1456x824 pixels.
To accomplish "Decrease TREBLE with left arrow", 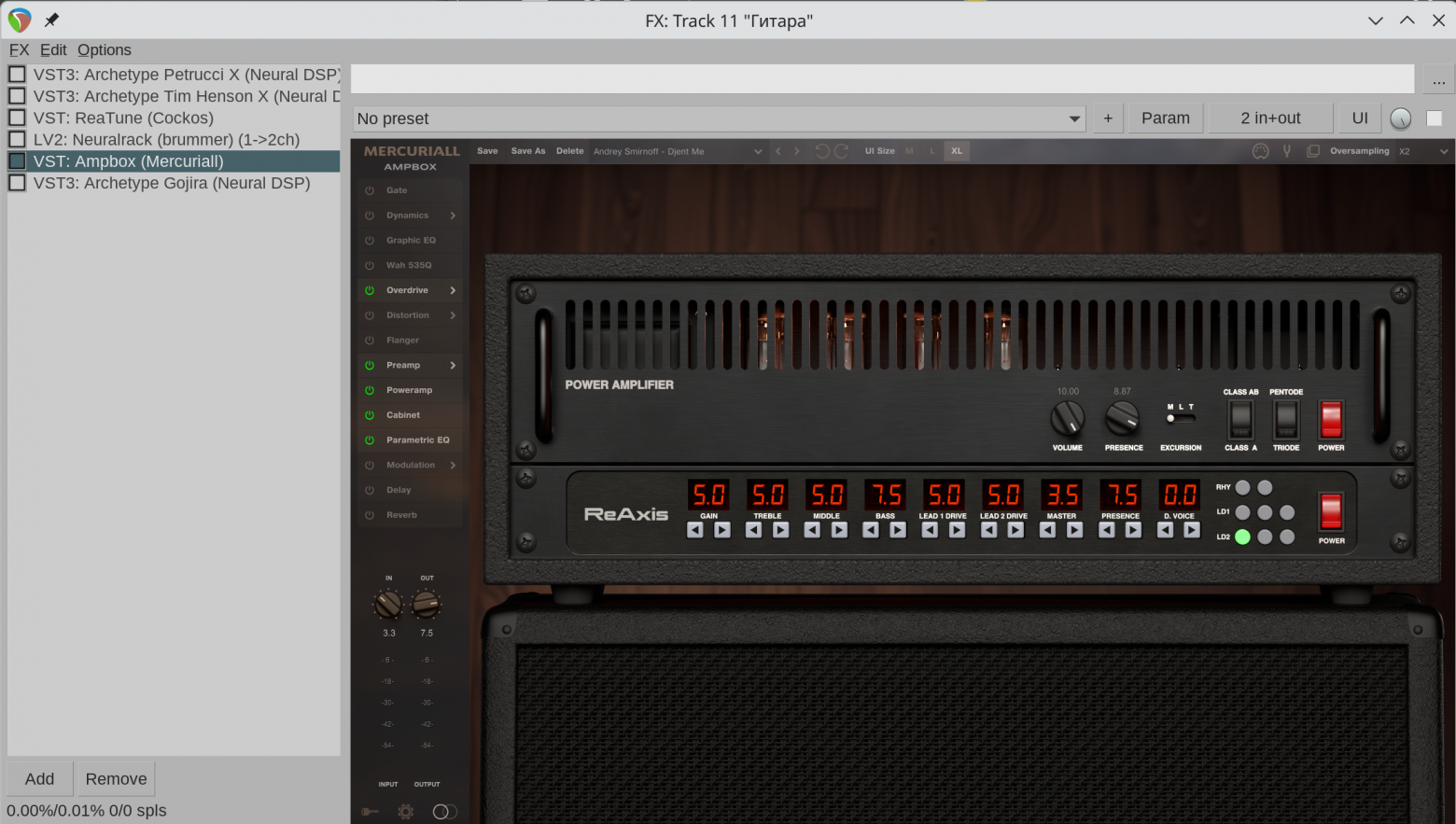I will pyautogui.click(x=754, y=530).
